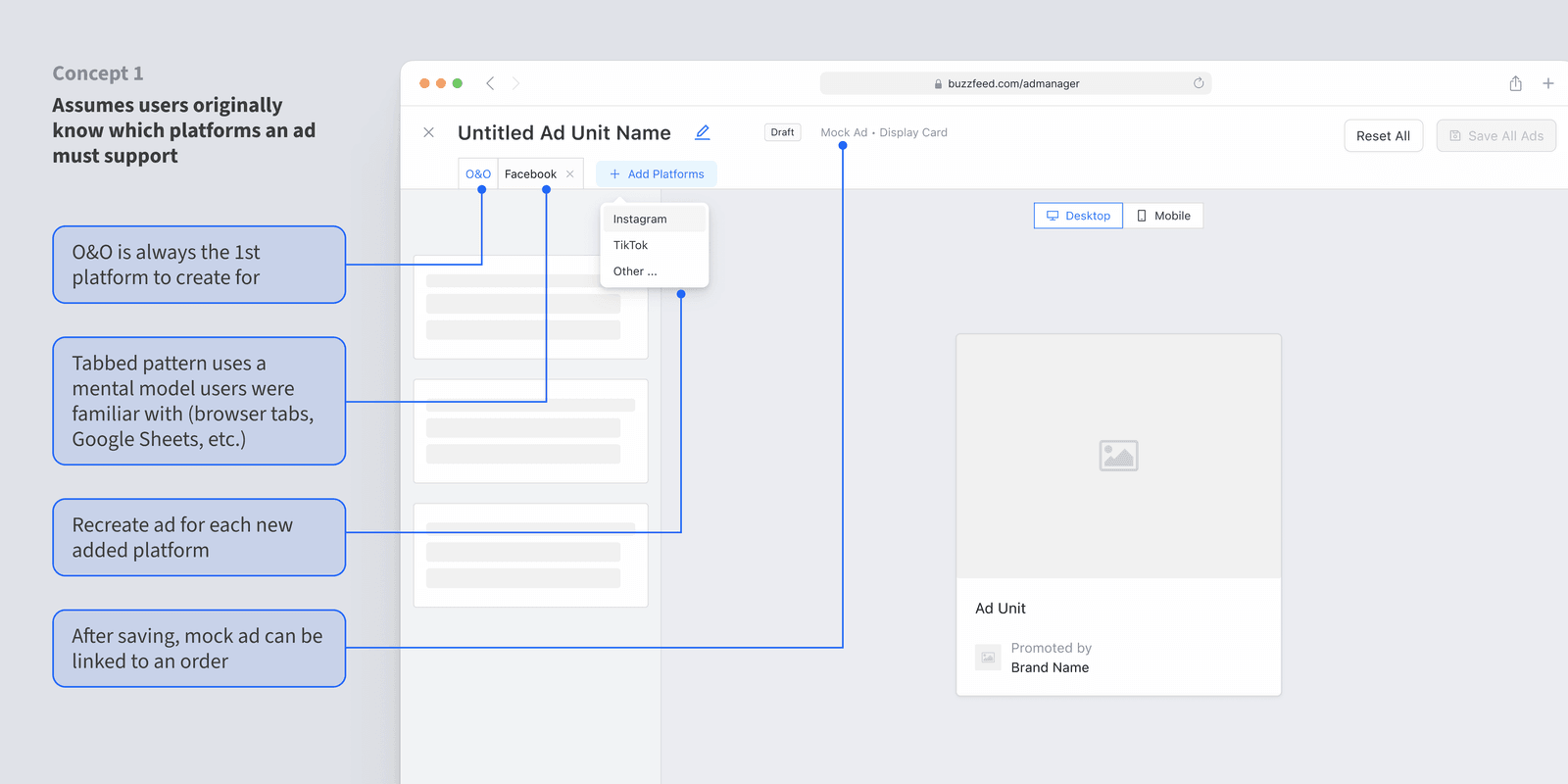Select the Facebook platform tab
This screenshot has width=1568, height=784.
pos(530,173)
